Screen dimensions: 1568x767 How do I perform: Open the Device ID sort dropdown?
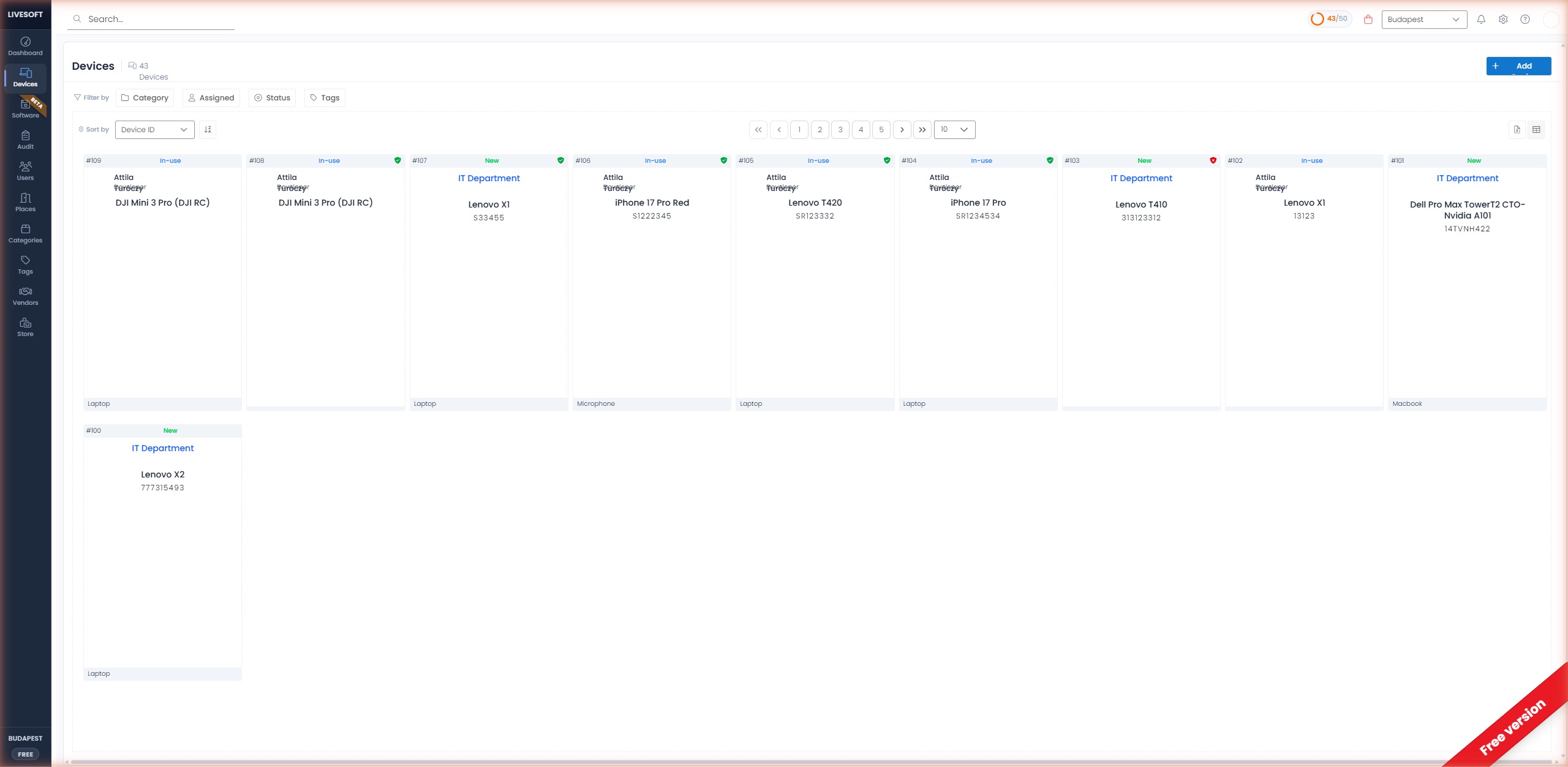(154, 129)
